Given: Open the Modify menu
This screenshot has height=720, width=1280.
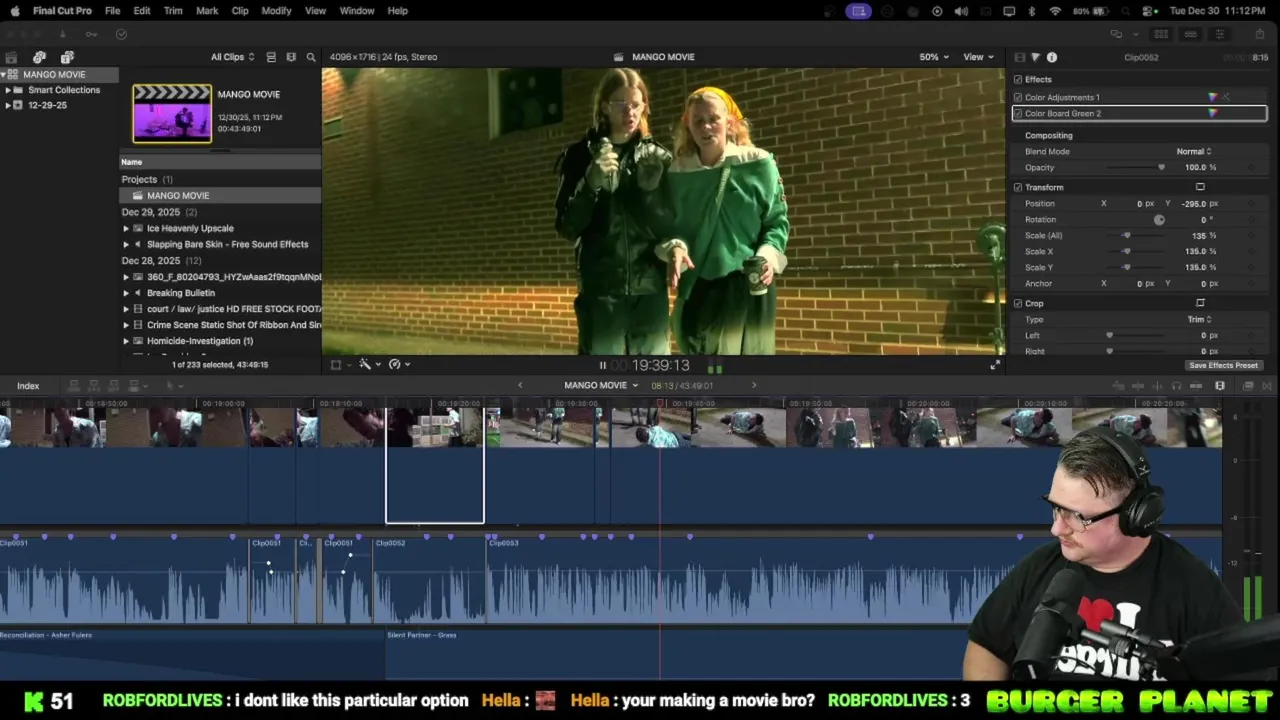Looking at the screenshot, I should pos(276,11).
